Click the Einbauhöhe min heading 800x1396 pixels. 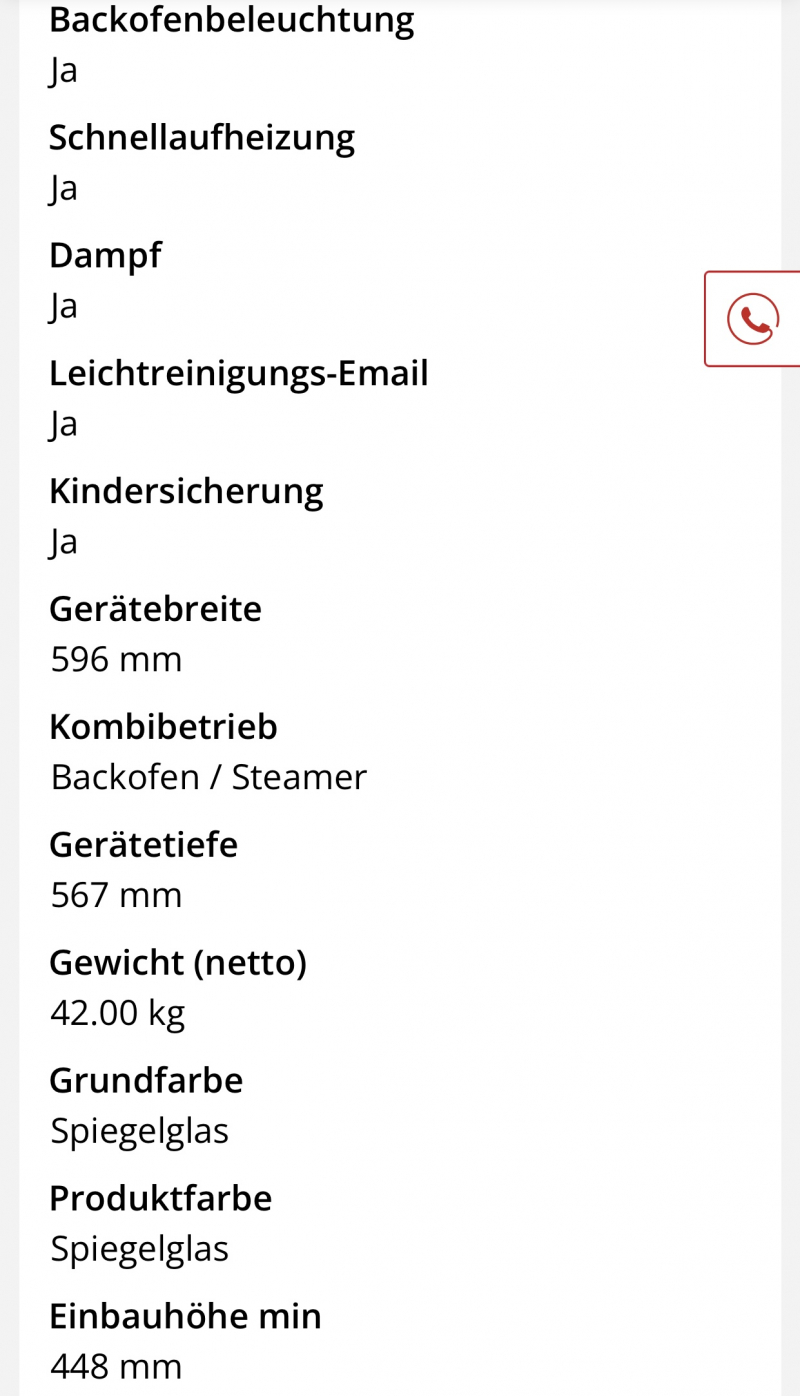coord(185,1317)
